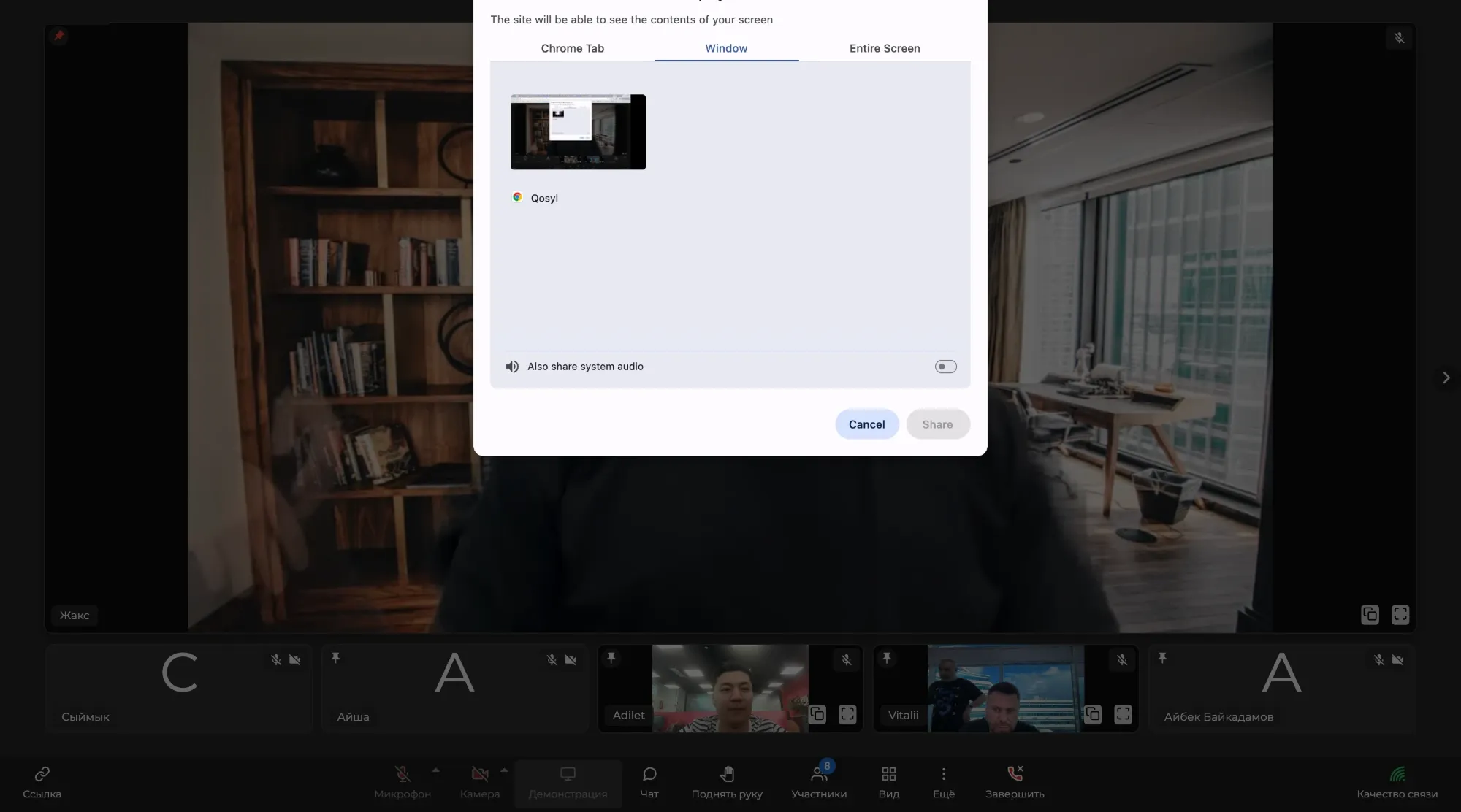Click Айша's muted microphone icon

coord(552,659)
